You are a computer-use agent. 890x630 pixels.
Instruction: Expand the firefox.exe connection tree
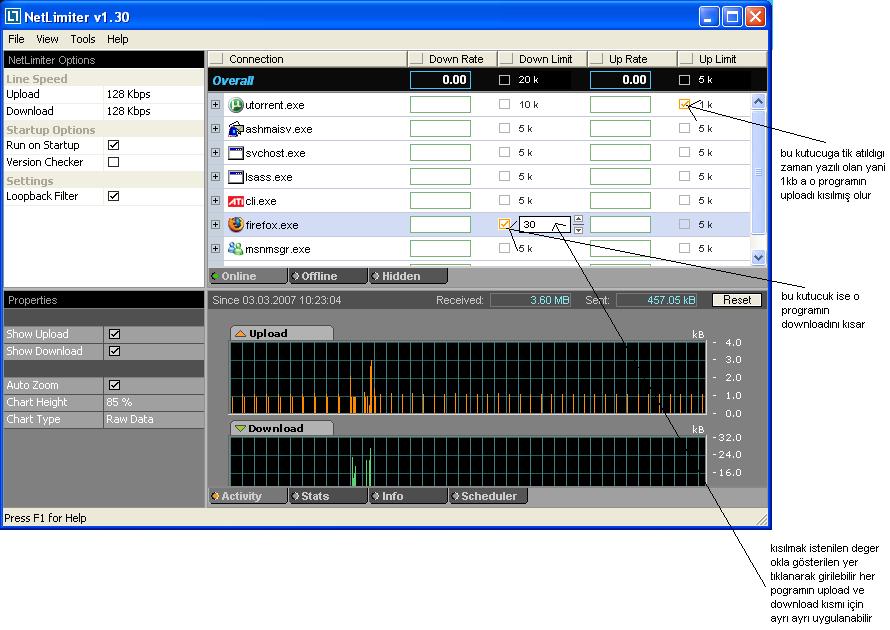216,225
